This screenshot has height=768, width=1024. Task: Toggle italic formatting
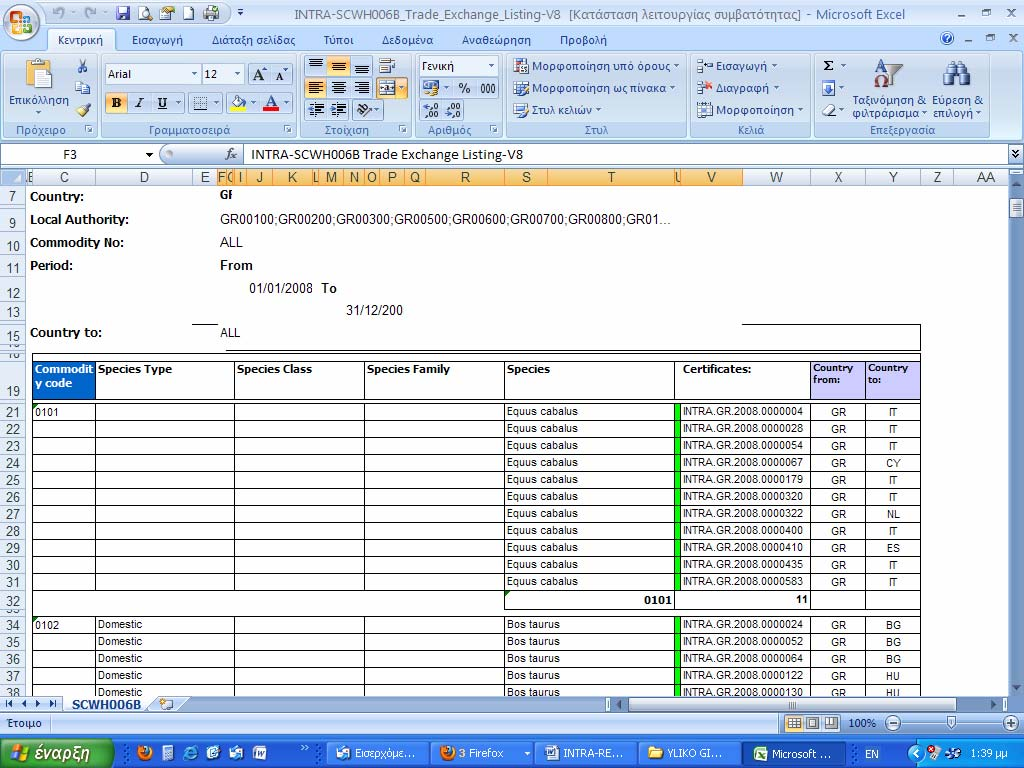[x=139, y=103]
